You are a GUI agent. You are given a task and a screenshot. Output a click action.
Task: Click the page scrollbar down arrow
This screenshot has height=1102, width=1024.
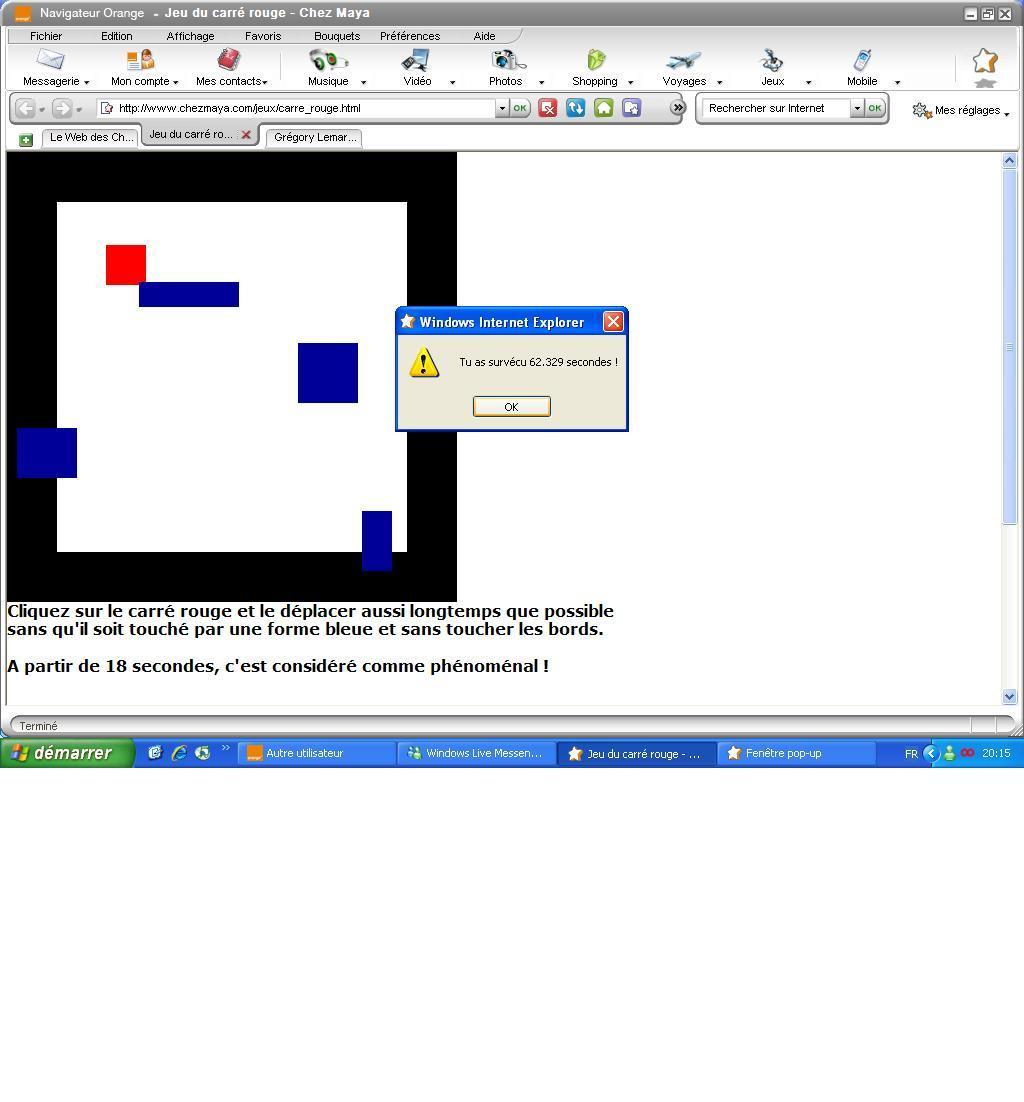(x=1009, y=696)
